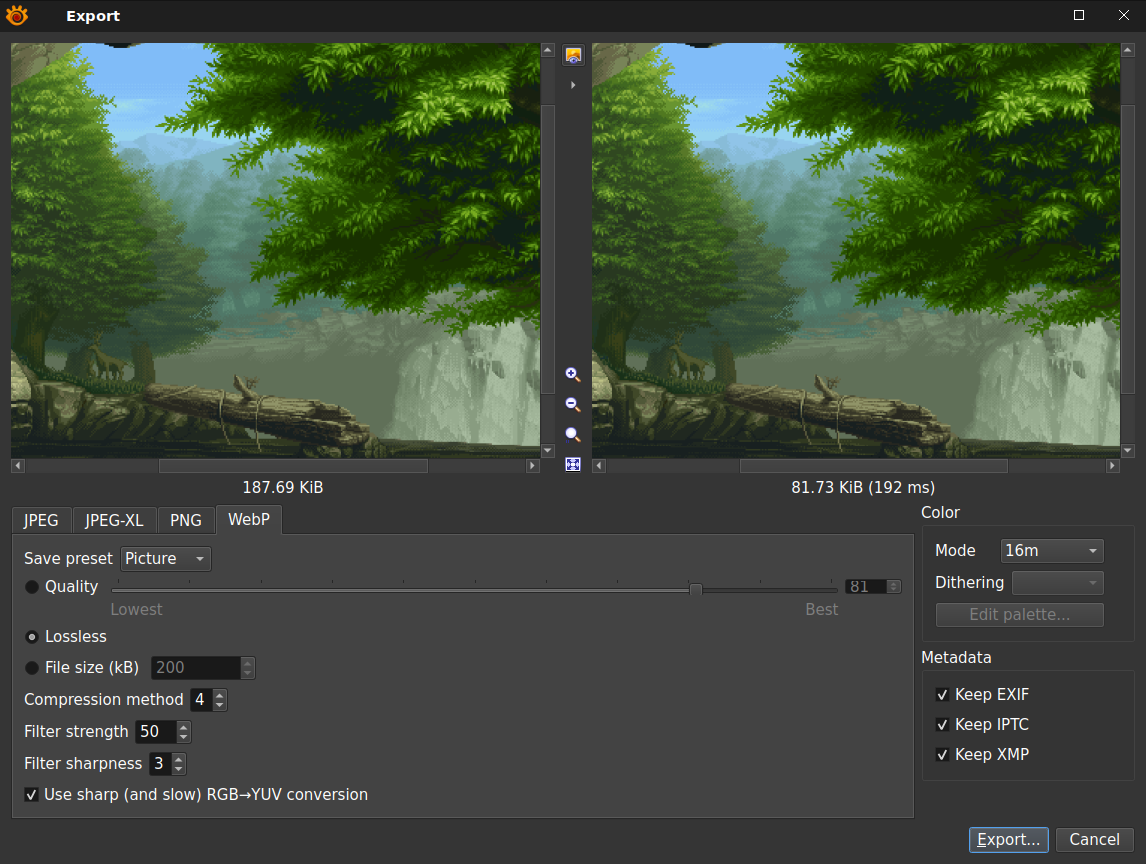Close the Export dialog

tap(1123, 15)
